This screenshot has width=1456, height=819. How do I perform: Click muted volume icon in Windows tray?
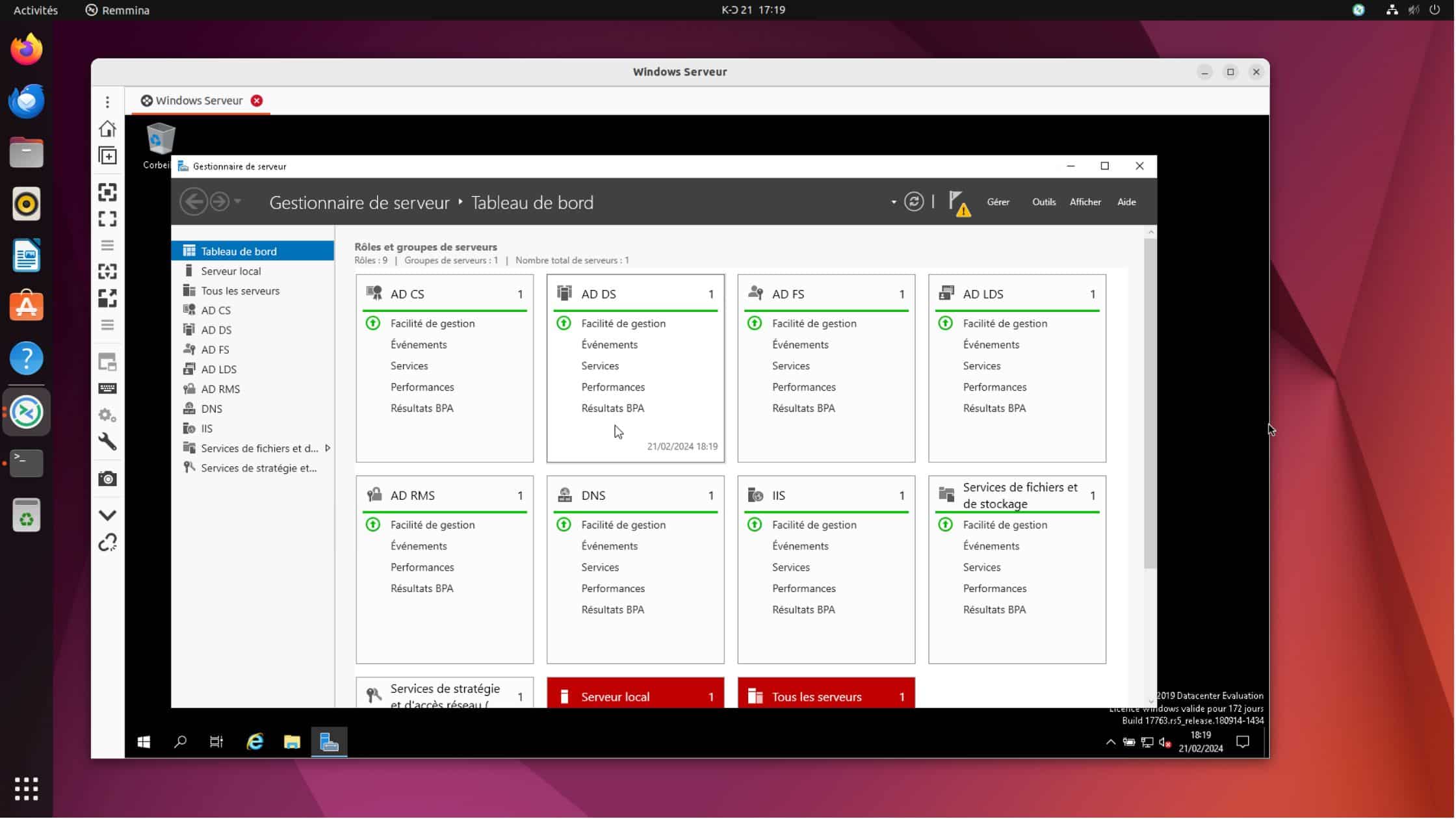(1165, 742)
